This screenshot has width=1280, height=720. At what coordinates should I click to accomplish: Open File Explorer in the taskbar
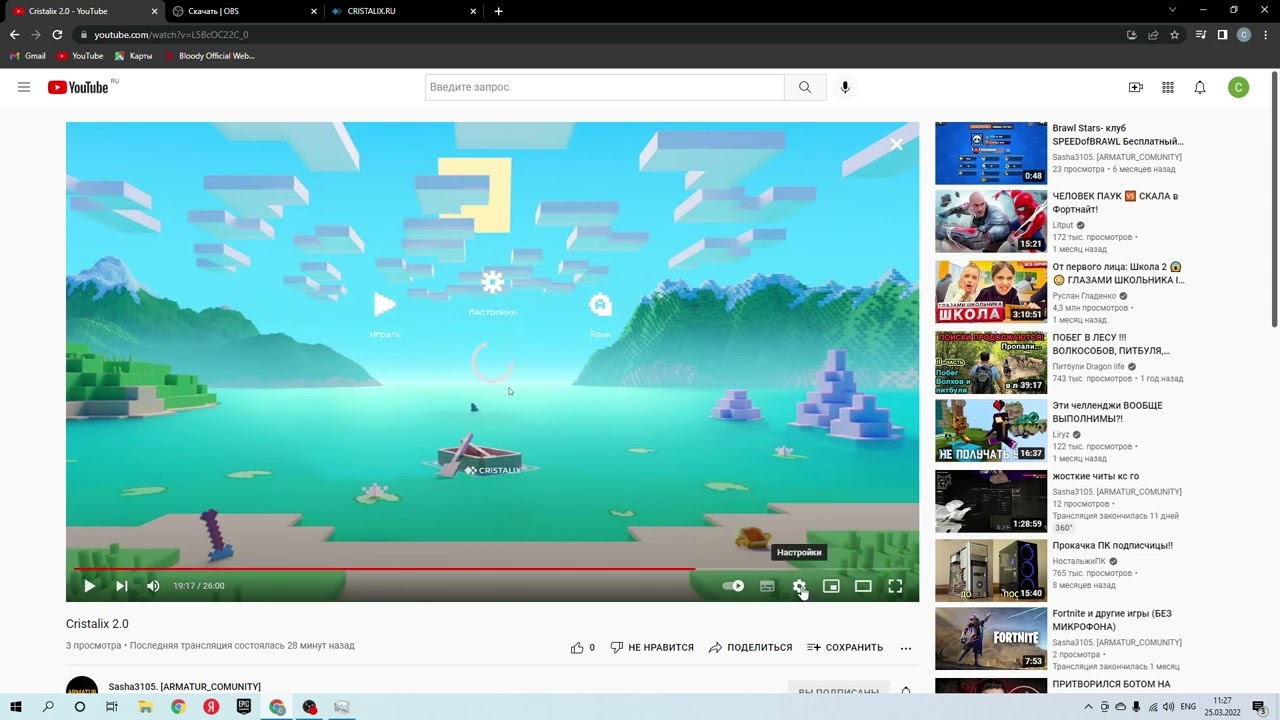(145, 707)
